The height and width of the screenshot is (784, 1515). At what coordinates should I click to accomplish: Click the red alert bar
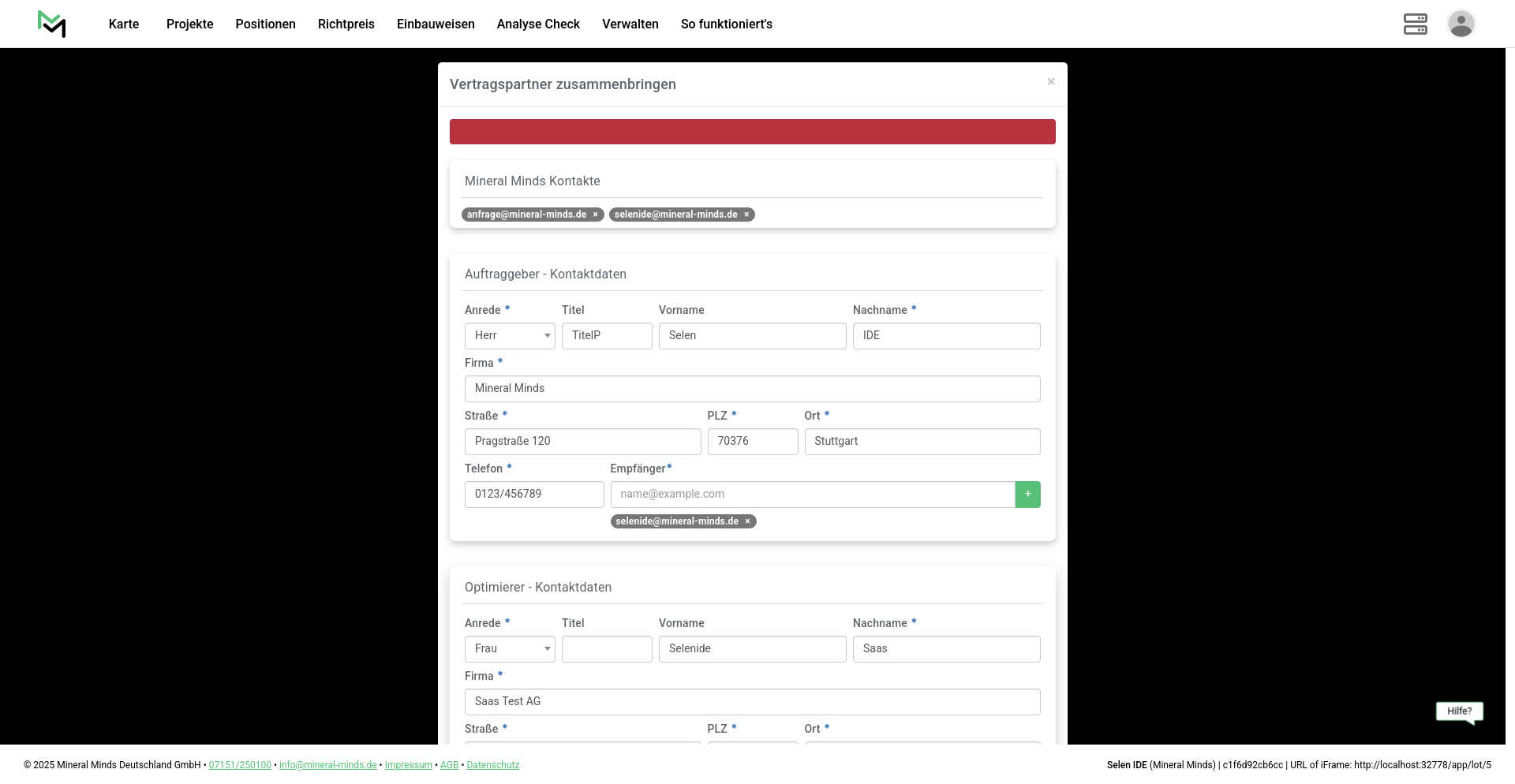tap(752, 132)
